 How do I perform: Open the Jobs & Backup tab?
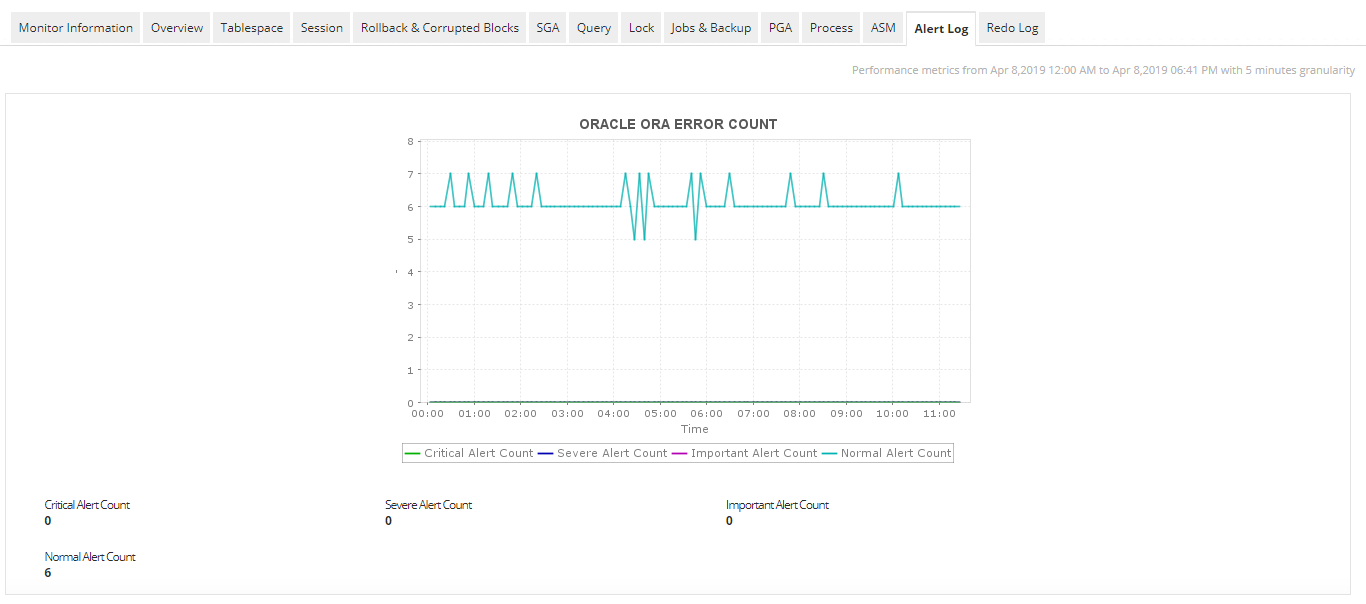710,27
